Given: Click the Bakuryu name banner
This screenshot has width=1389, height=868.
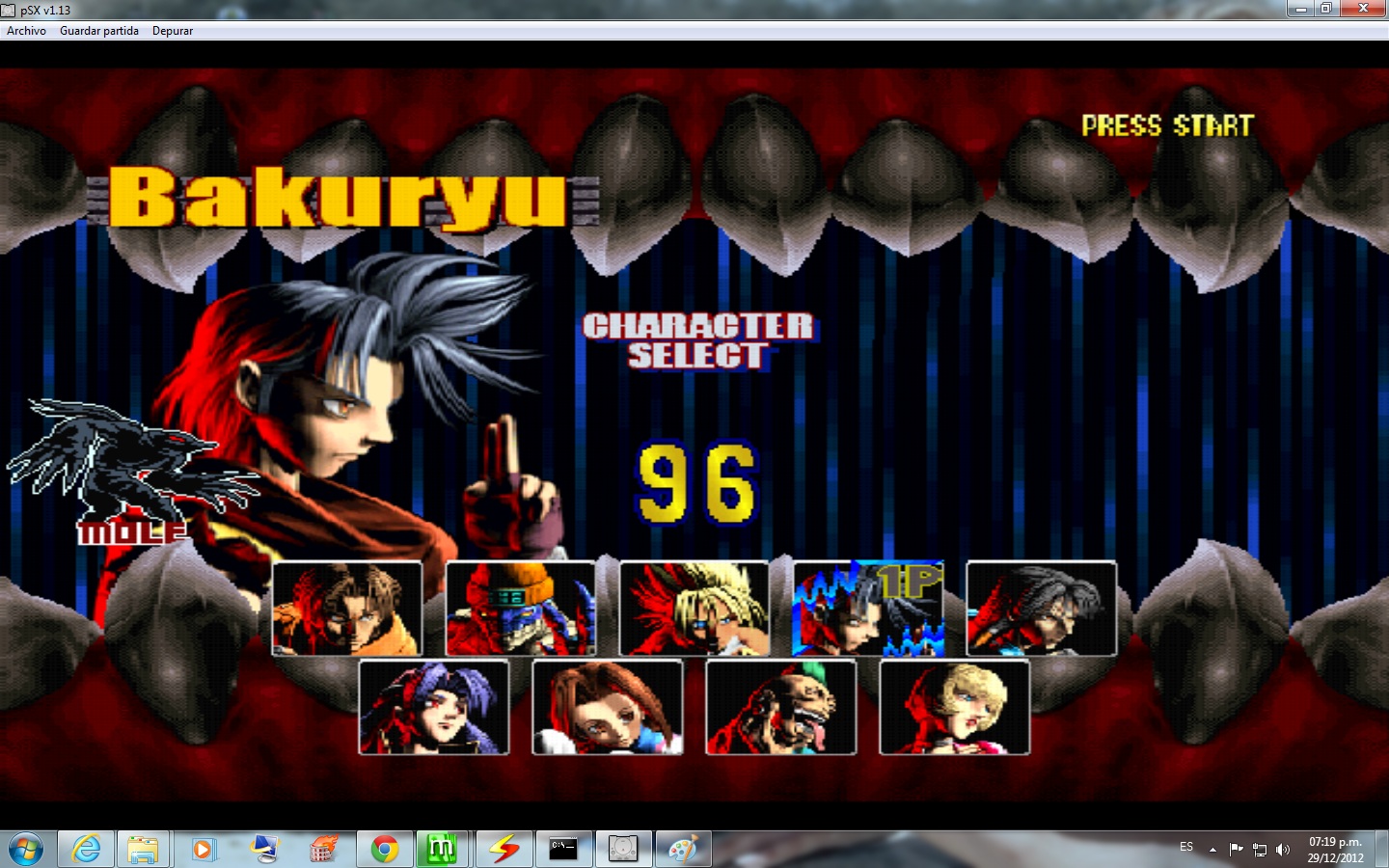Looking at the screenshot, I should click(342, 199).
